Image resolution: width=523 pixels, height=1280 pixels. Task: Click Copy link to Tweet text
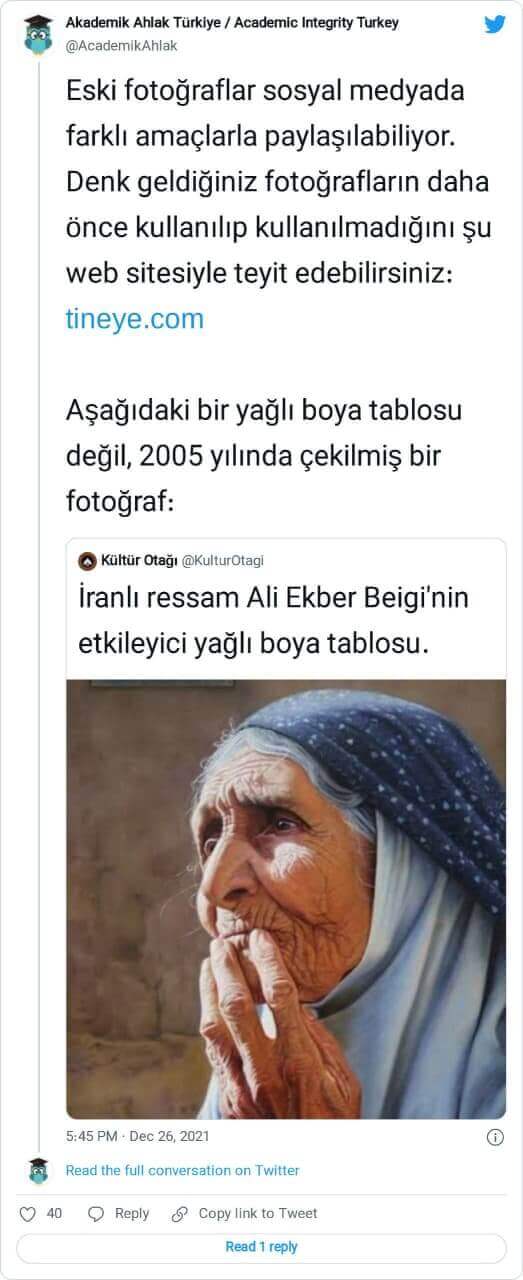coord(258,1213)
